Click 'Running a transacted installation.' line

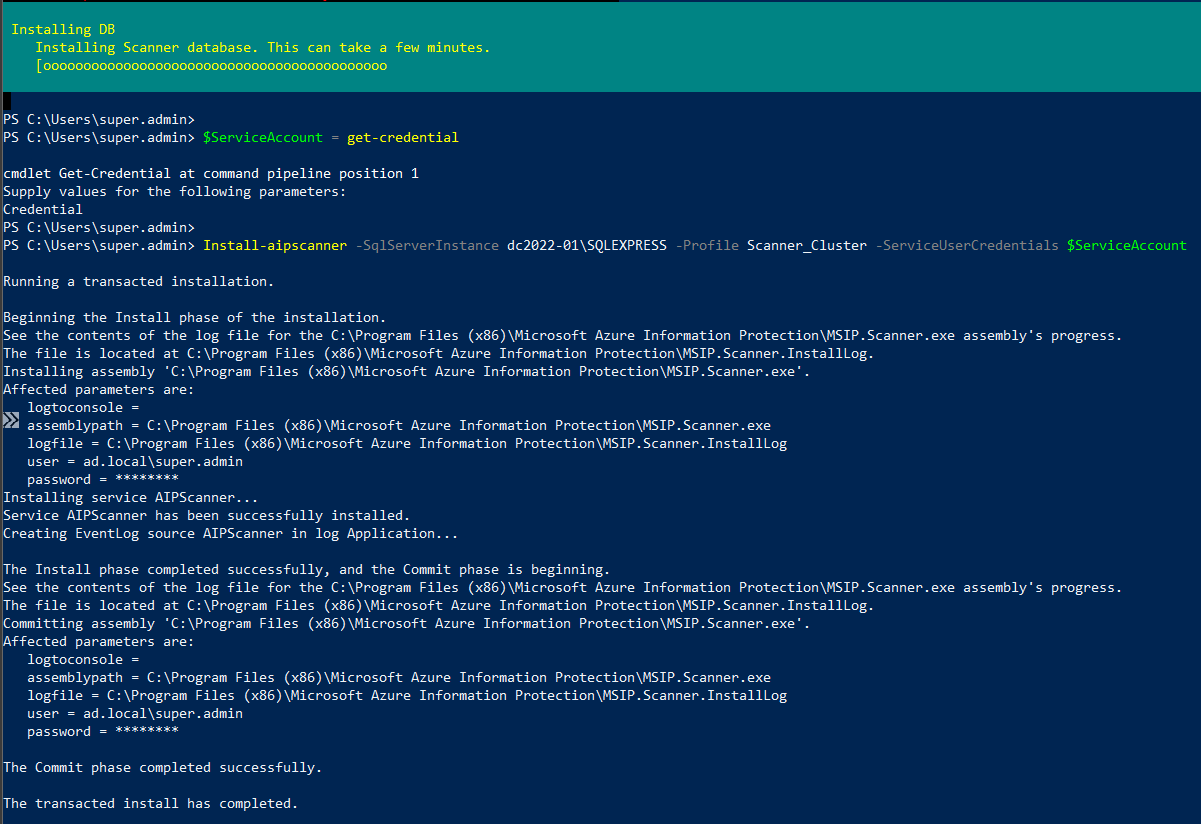(x=138, y=281)
